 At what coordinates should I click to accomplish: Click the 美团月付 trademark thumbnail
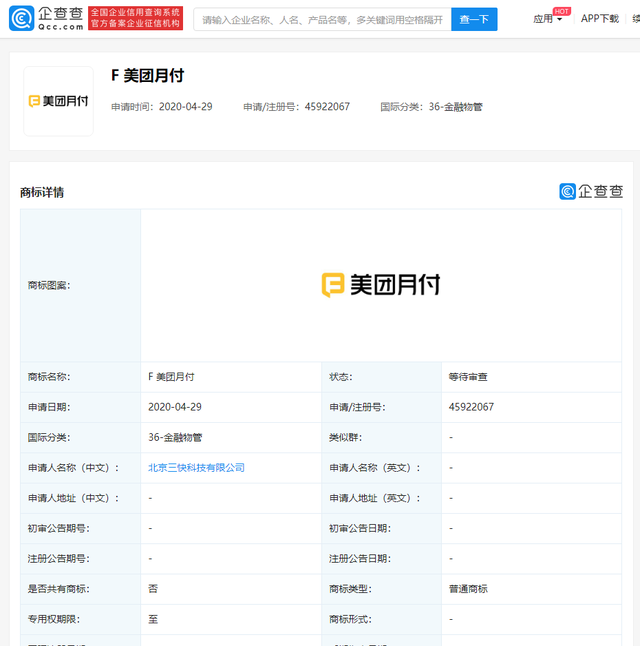point(59,101)
